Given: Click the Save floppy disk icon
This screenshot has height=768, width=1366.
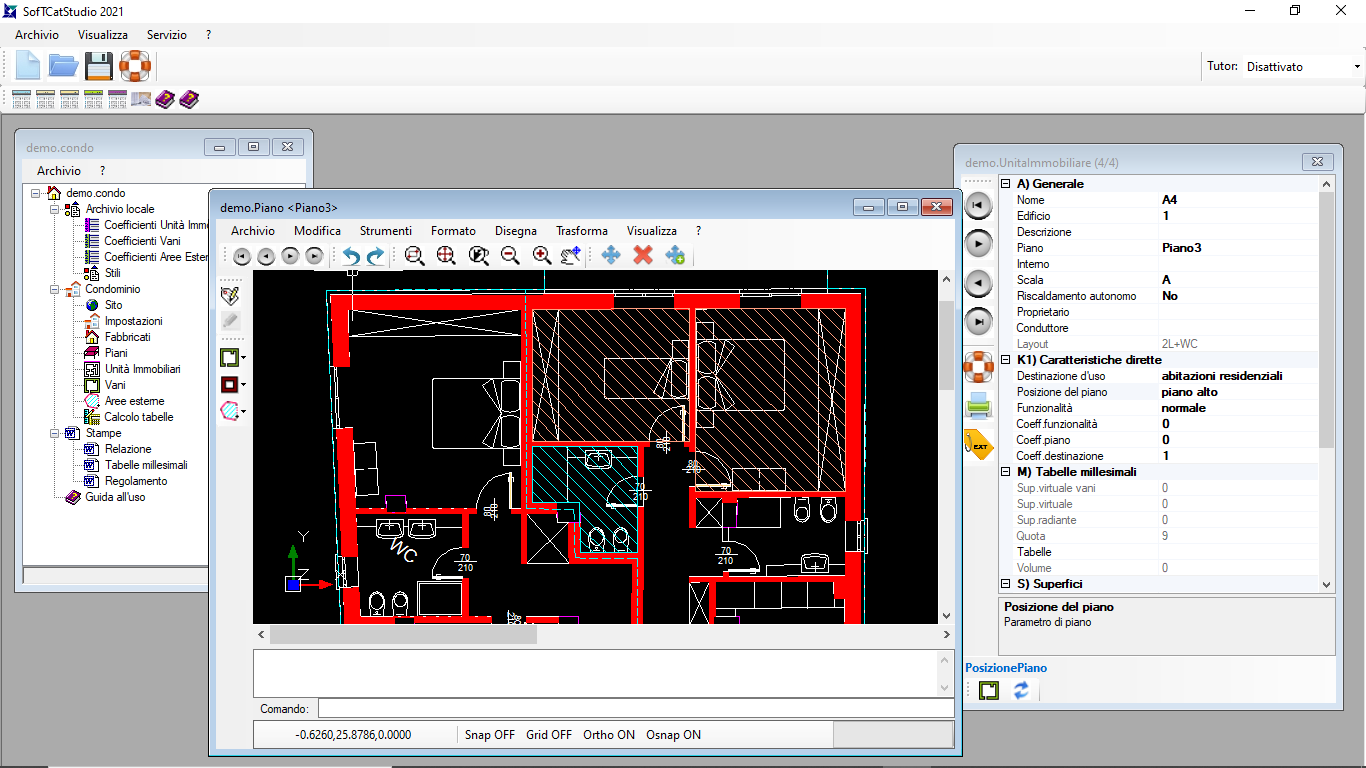Looking at the screenshot, I should (98, 66).
